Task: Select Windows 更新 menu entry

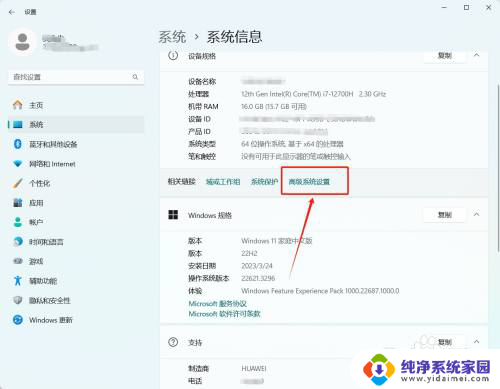Action: point(51,320)
